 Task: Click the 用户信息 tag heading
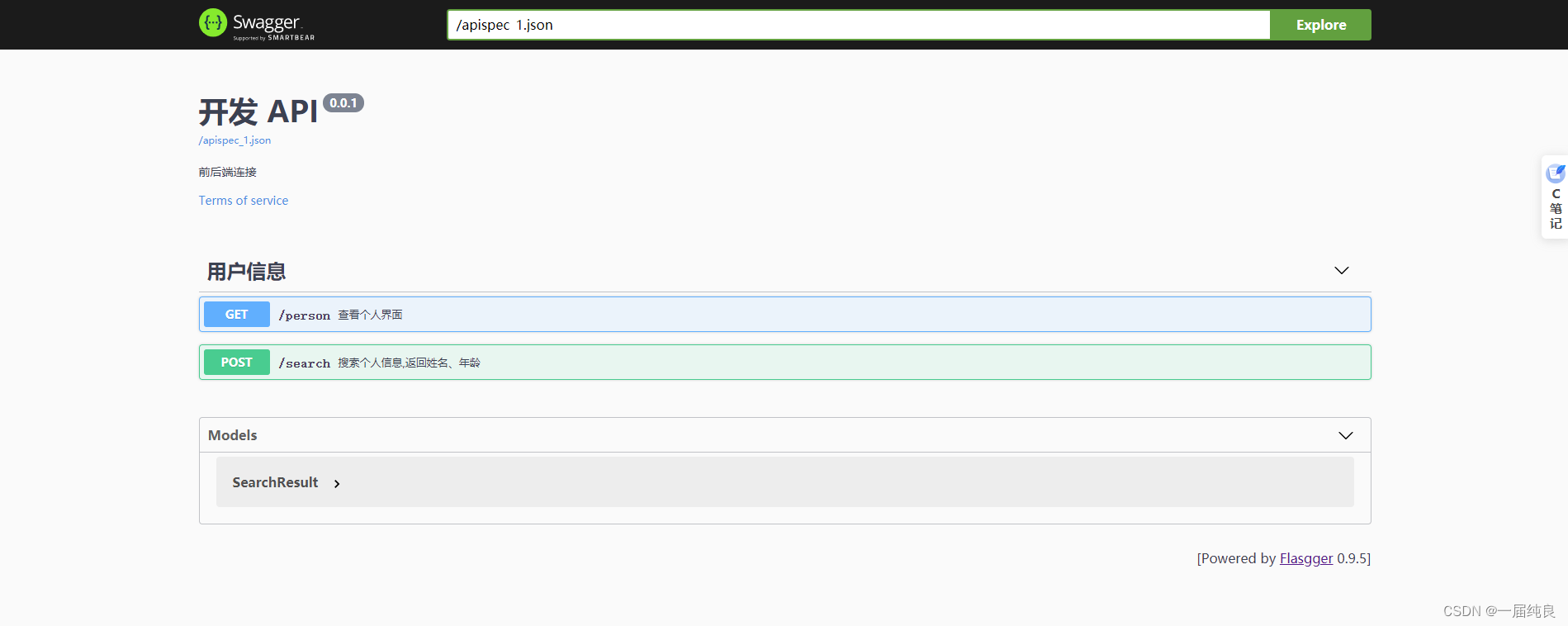[246, 272]
